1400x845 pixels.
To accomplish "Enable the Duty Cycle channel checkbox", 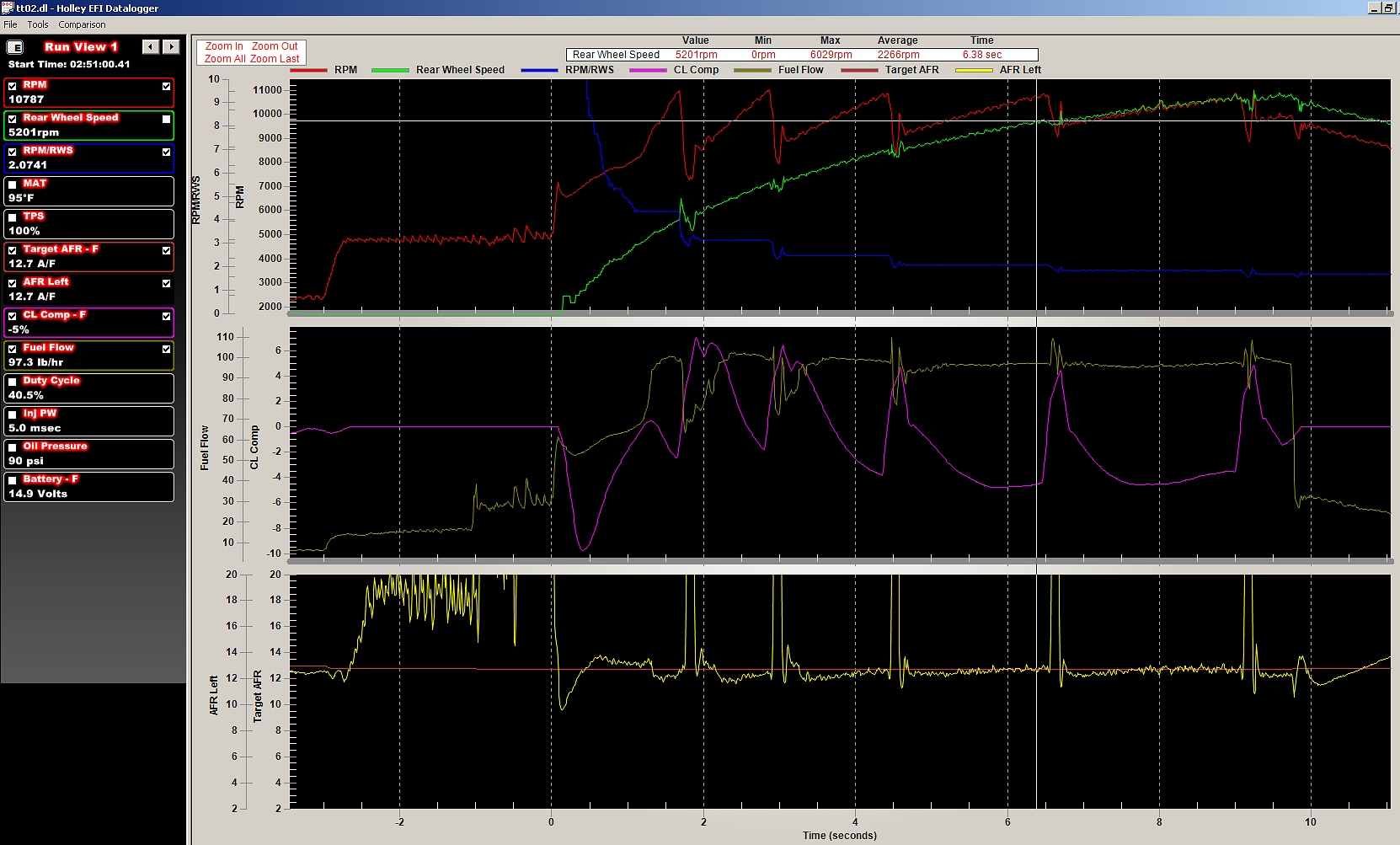I will pos(13,382).
